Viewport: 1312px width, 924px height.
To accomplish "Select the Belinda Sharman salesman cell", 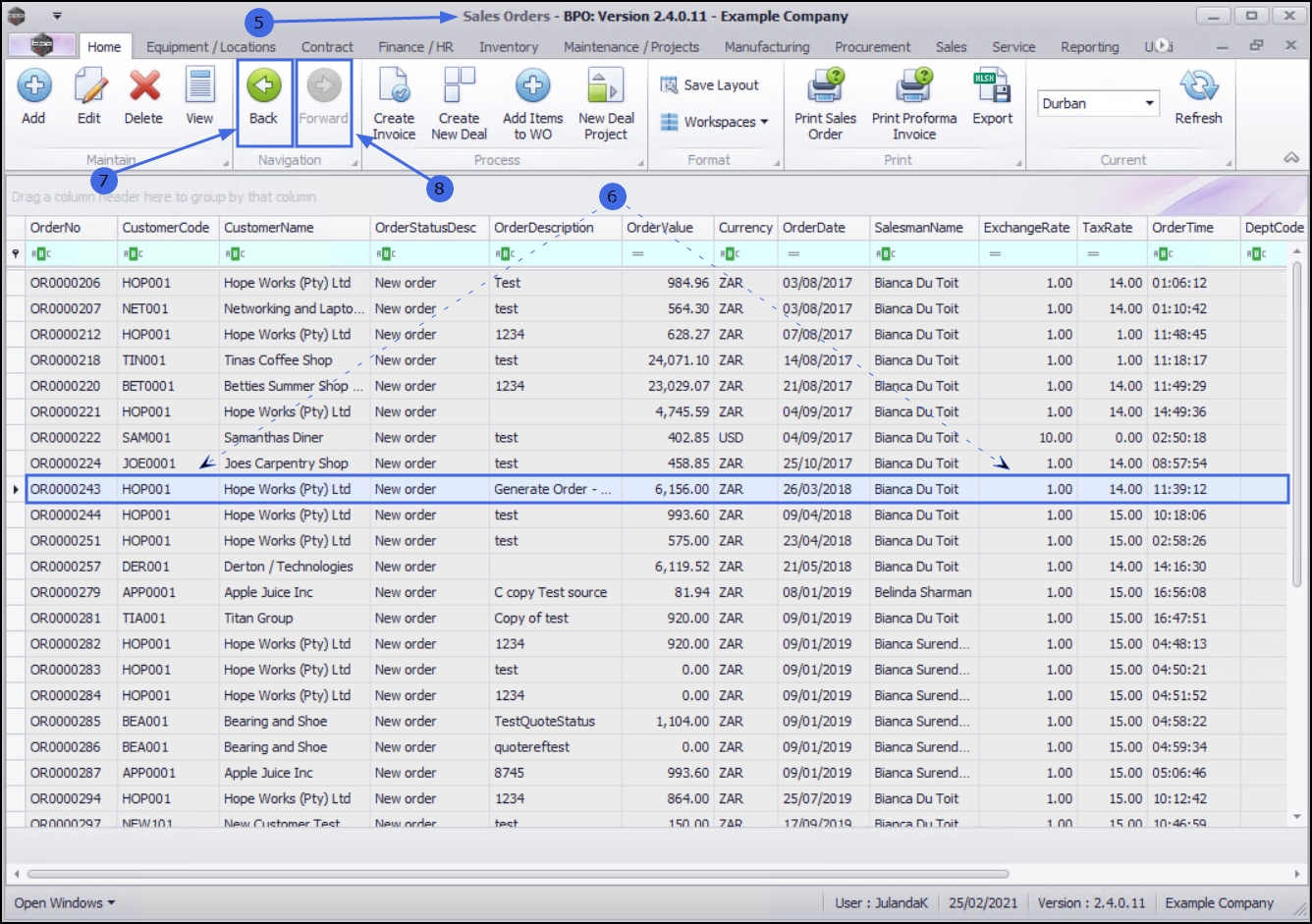I will pyautogui.click(x=924, y=592).
